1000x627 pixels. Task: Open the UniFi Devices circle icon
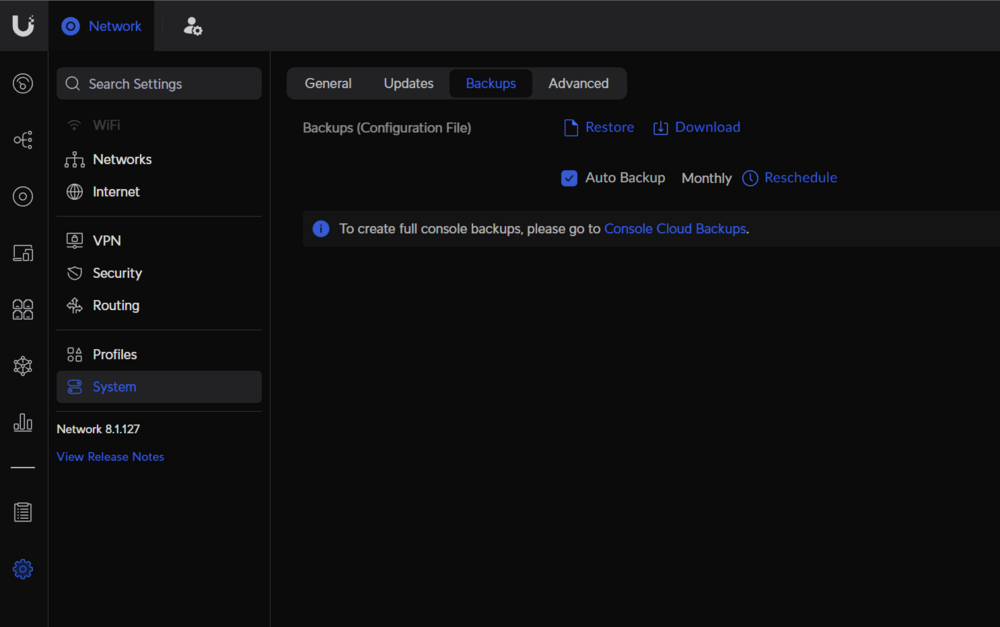point(23,196)
